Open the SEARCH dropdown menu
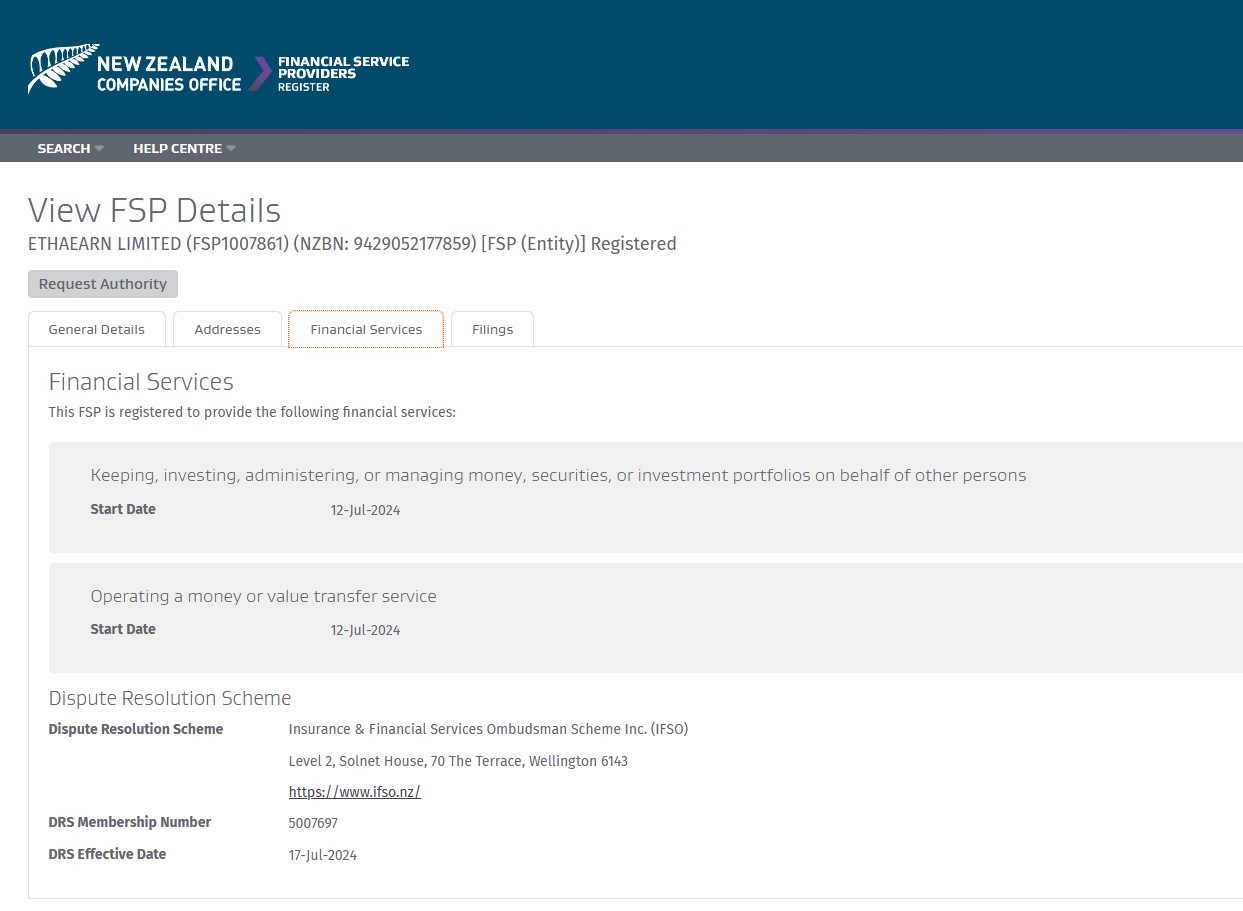This screenshot has width=1243, height=911. pos(70,148)
